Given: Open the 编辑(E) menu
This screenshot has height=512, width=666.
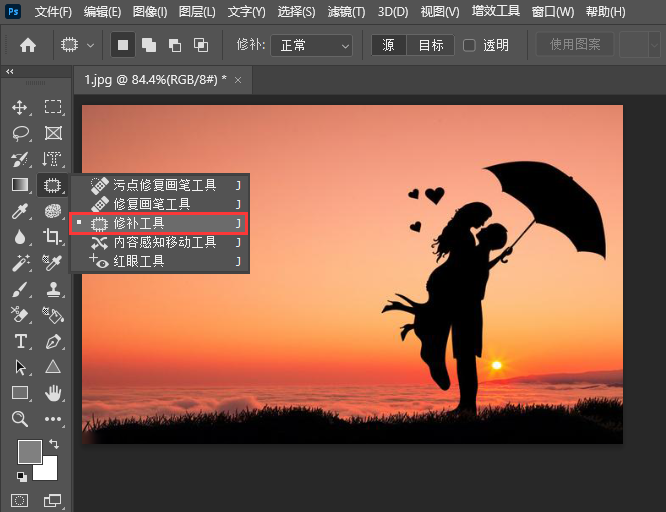Looking at the screenshot, I should coord(102,12).
